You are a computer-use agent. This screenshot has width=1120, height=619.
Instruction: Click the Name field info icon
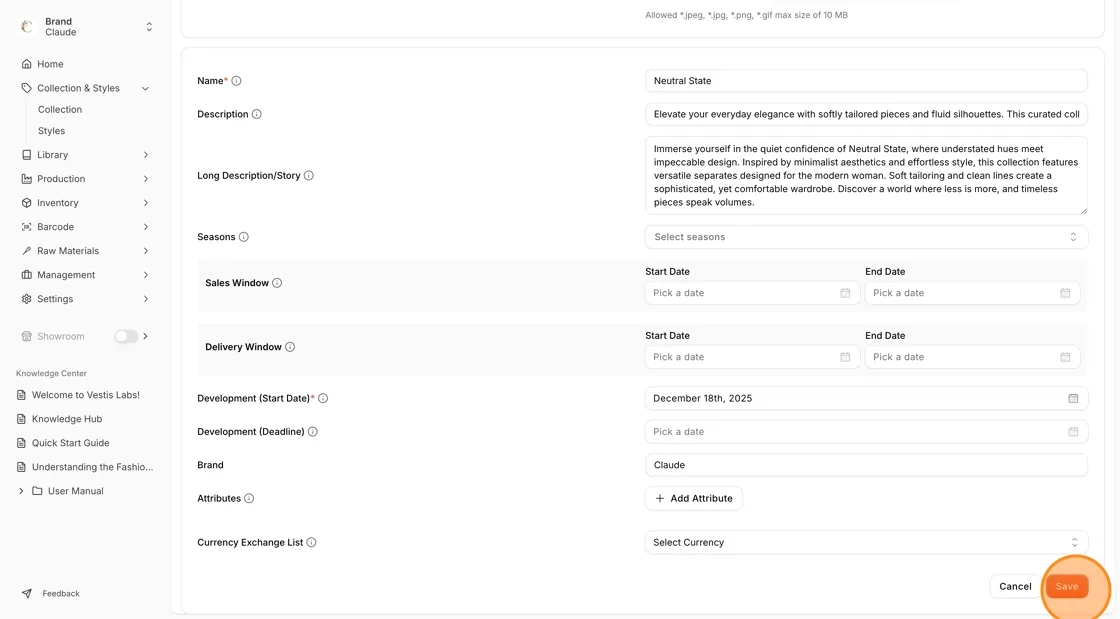tap(236, 81)
